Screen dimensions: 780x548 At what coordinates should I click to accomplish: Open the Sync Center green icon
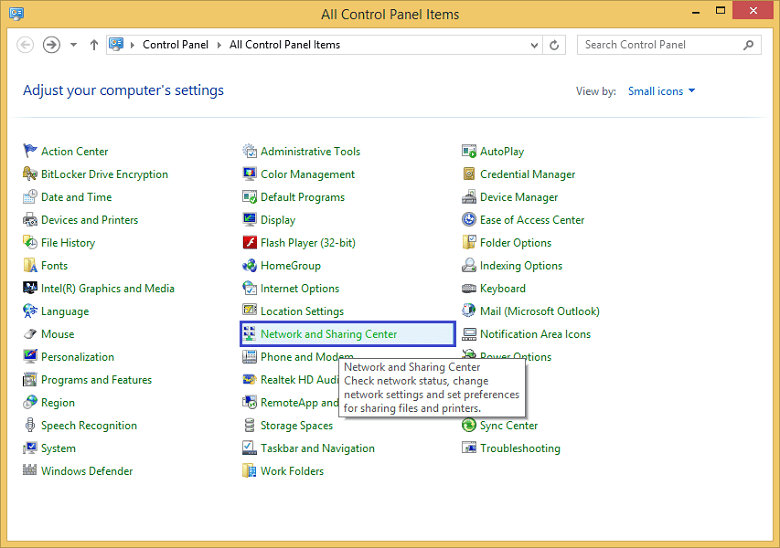(x=469, y=425)
